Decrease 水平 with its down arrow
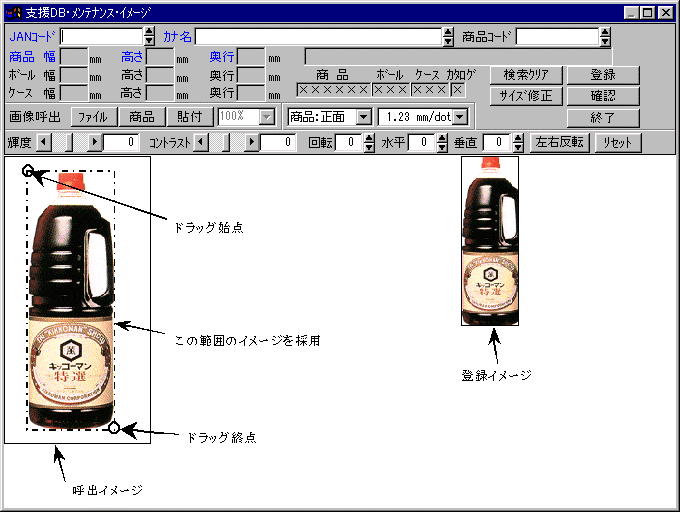The image size is (680, 512). coord(442,147)
